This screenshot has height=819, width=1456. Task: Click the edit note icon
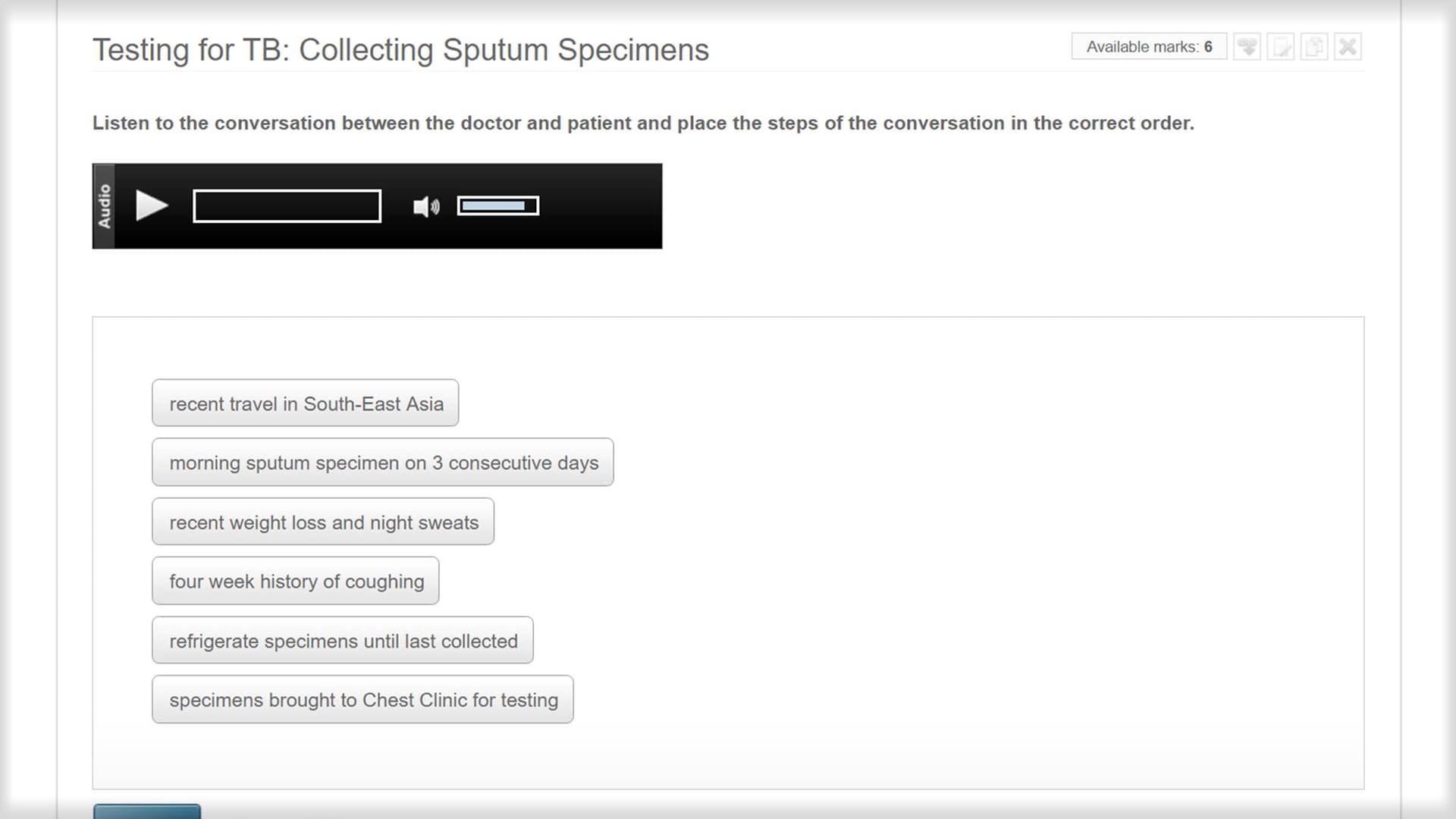click(1281, 47)
